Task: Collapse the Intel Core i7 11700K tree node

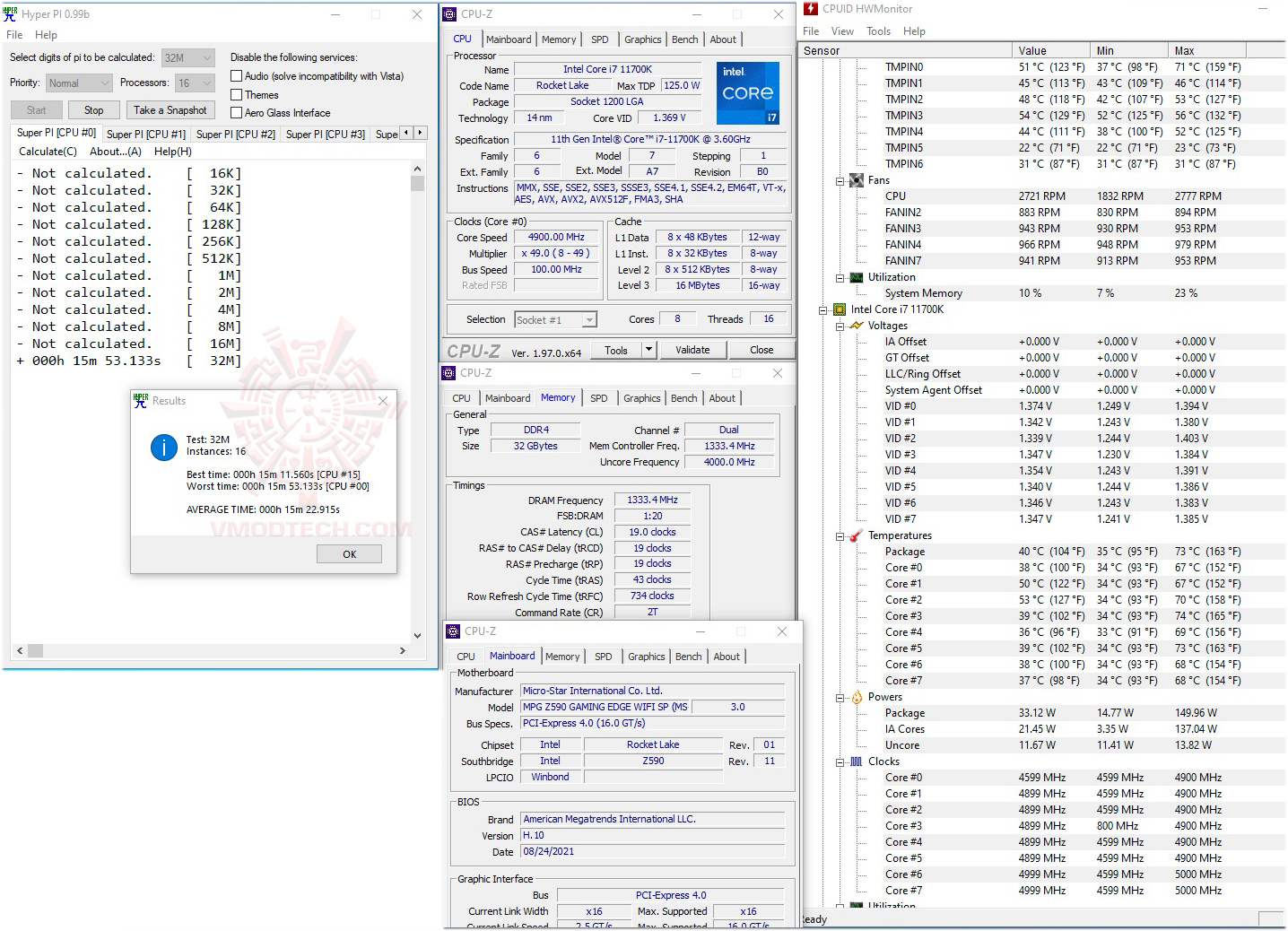Action: pyautogui.click(x=822, y=309)
